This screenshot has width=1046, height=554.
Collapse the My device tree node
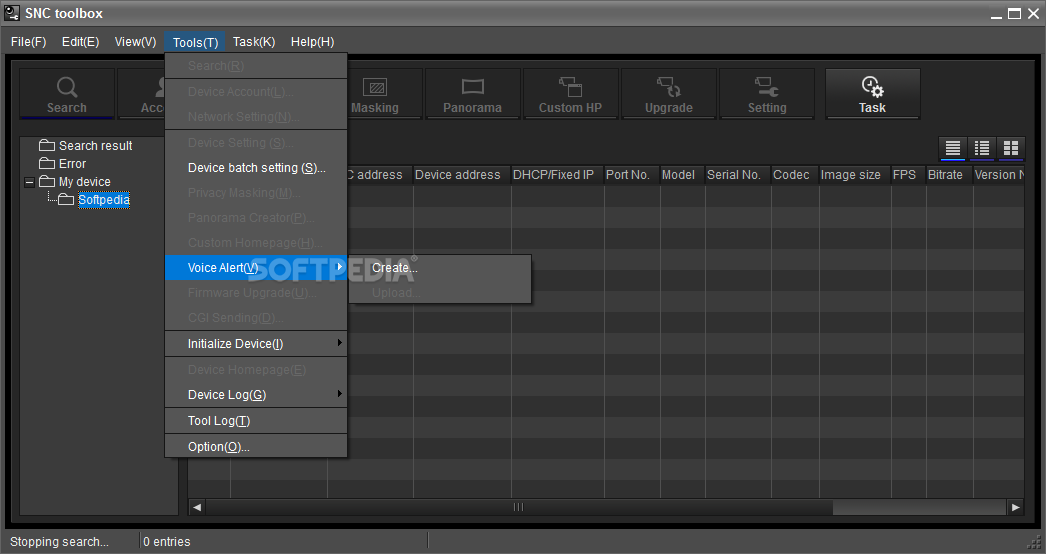pos(29,182)
